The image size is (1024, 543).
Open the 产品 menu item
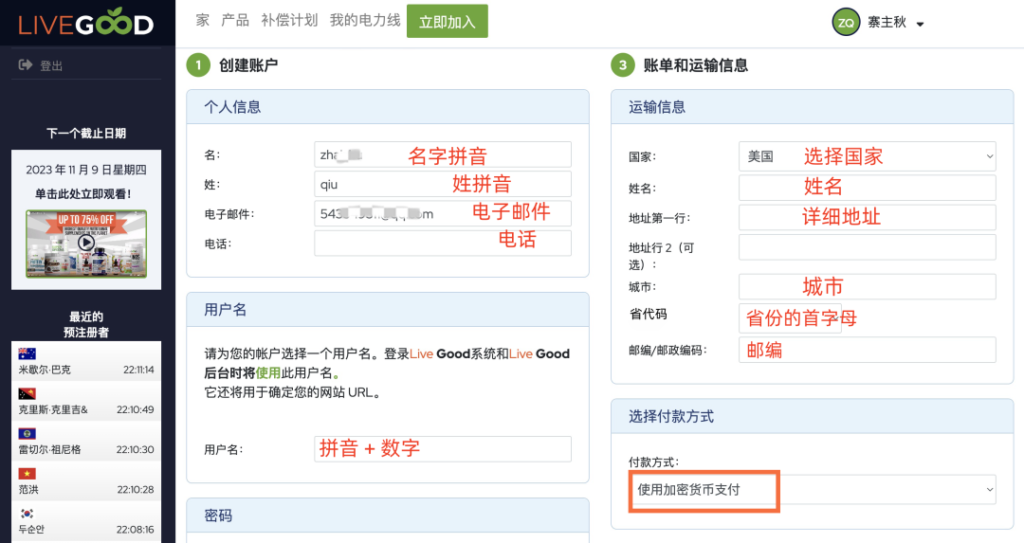point(235,20)
